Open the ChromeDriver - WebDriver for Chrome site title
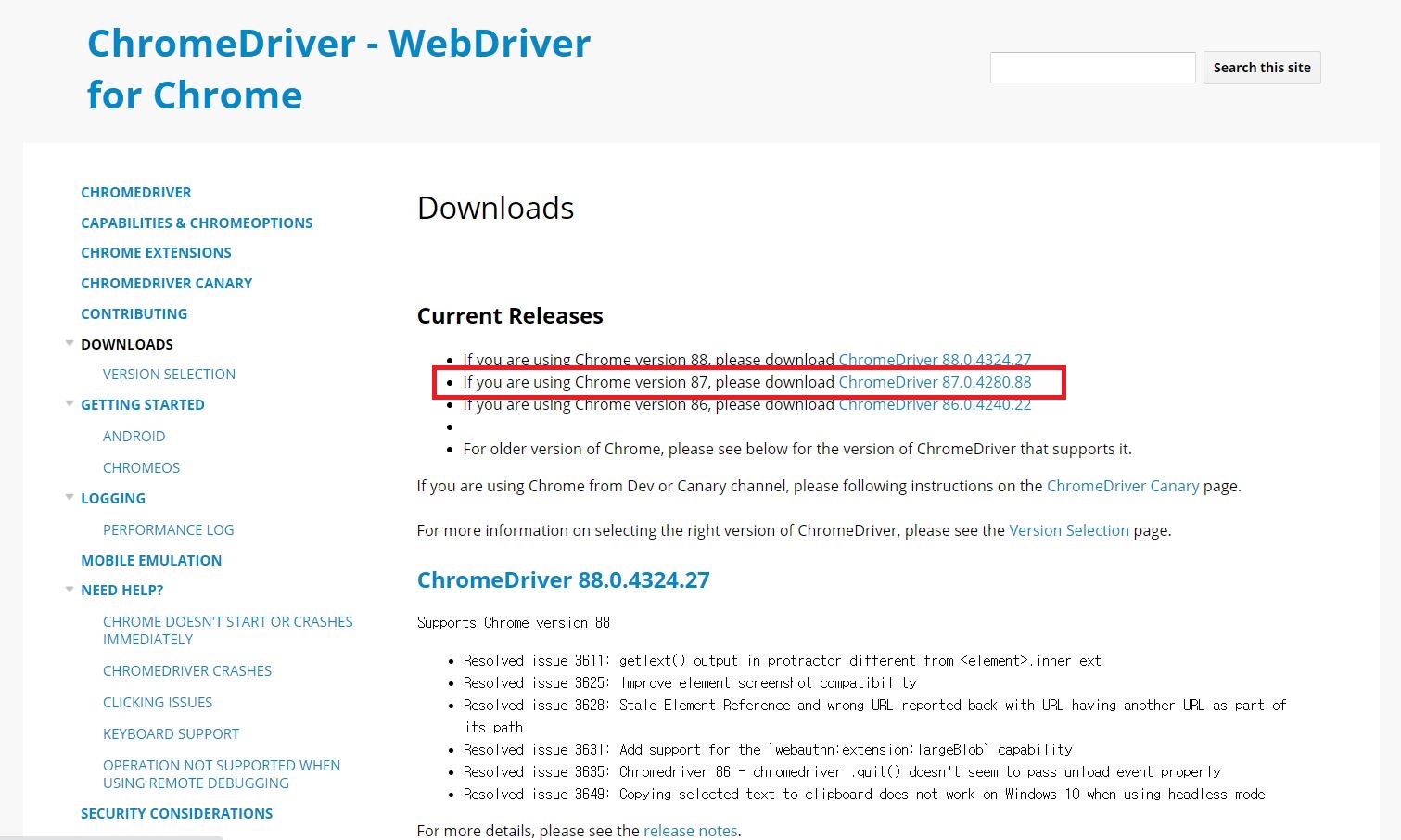Screen dimensions: 1401x840 338,69
